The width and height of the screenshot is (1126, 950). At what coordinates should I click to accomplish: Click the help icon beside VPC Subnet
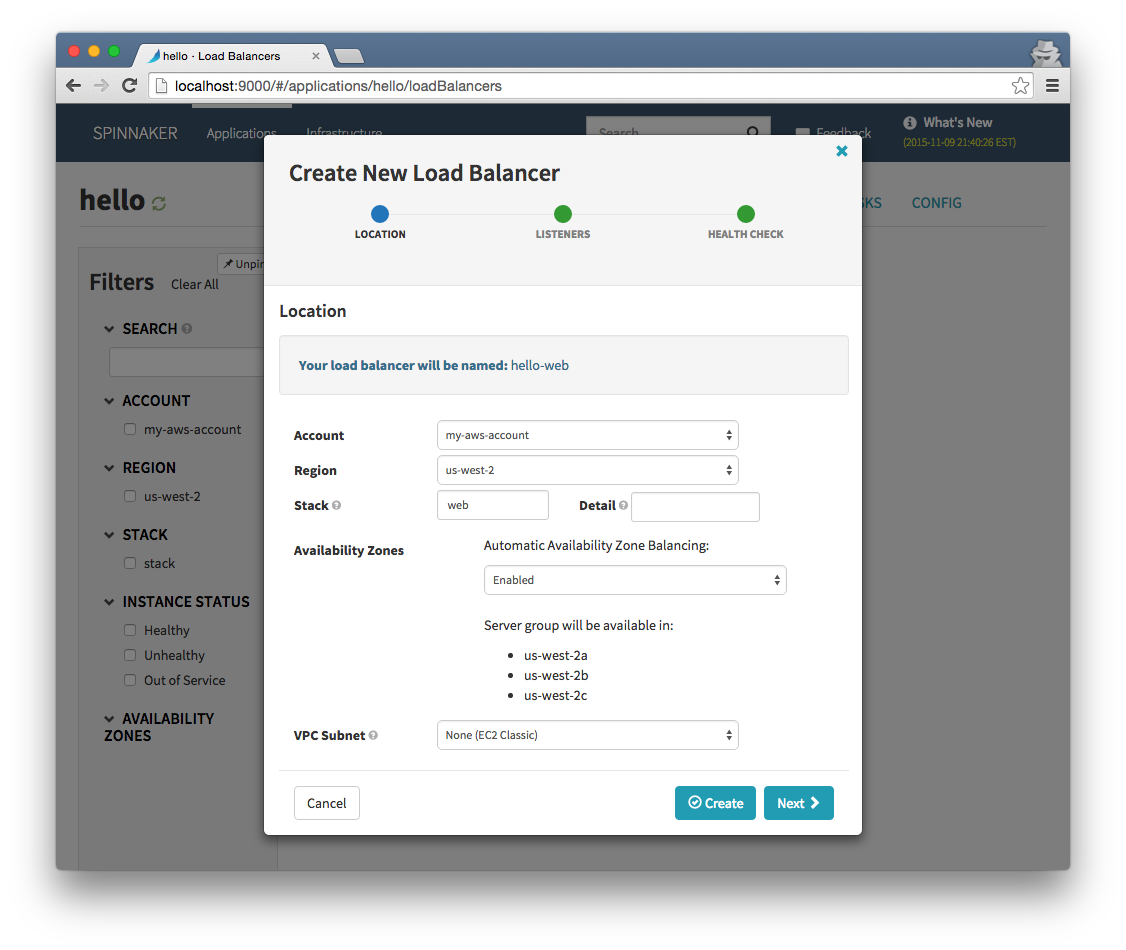point(372,735)
